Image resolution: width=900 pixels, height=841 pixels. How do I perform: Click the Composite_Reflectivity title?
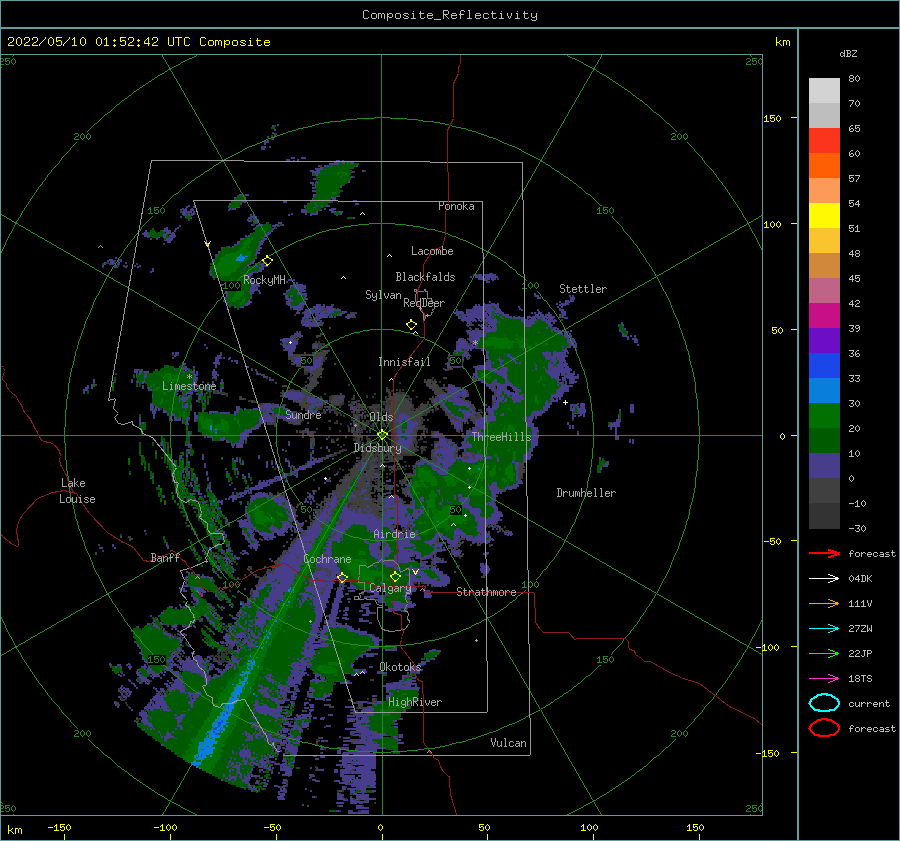click(x=450, y=15)
